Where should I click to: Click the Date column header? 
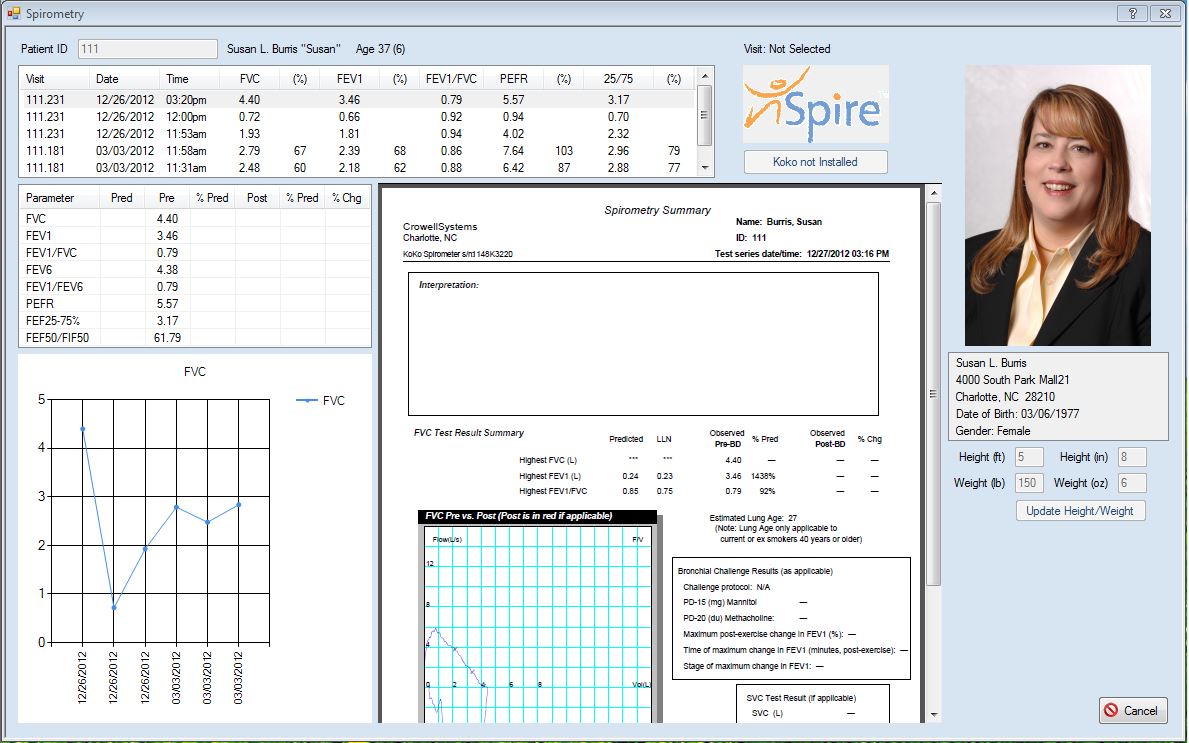(107, 79)
